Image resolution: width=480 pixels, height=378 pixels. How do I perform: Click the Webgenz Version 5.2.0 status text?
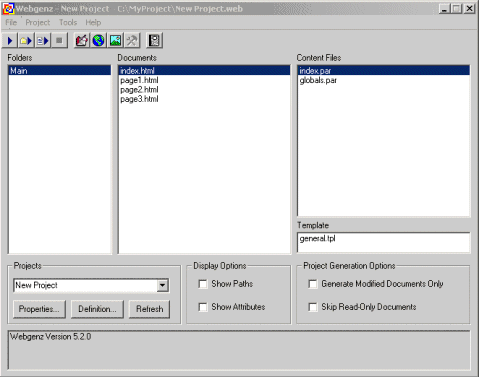(50, 337)
